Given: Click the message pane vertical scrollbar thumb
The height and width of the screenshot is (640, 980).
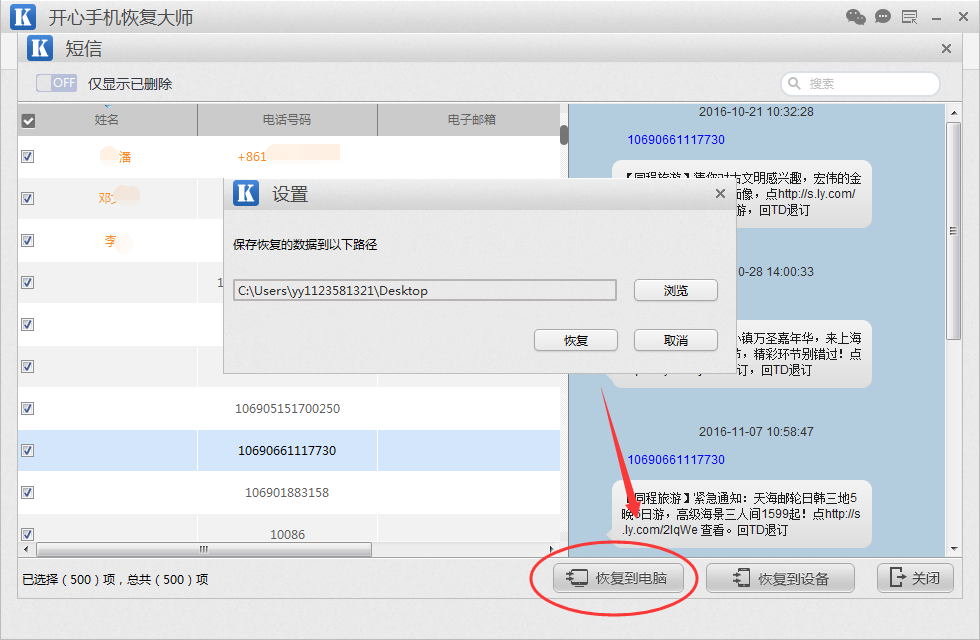Looking at the screenshot, I should point(954,231).
